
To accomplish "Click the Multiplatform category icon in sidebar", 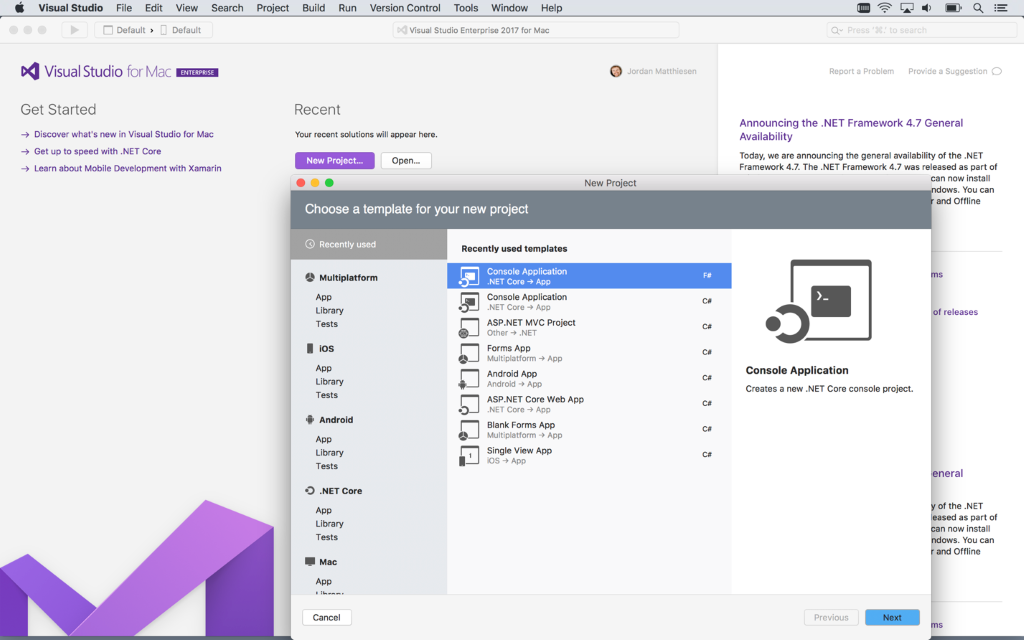I will (x=310, y=278).
